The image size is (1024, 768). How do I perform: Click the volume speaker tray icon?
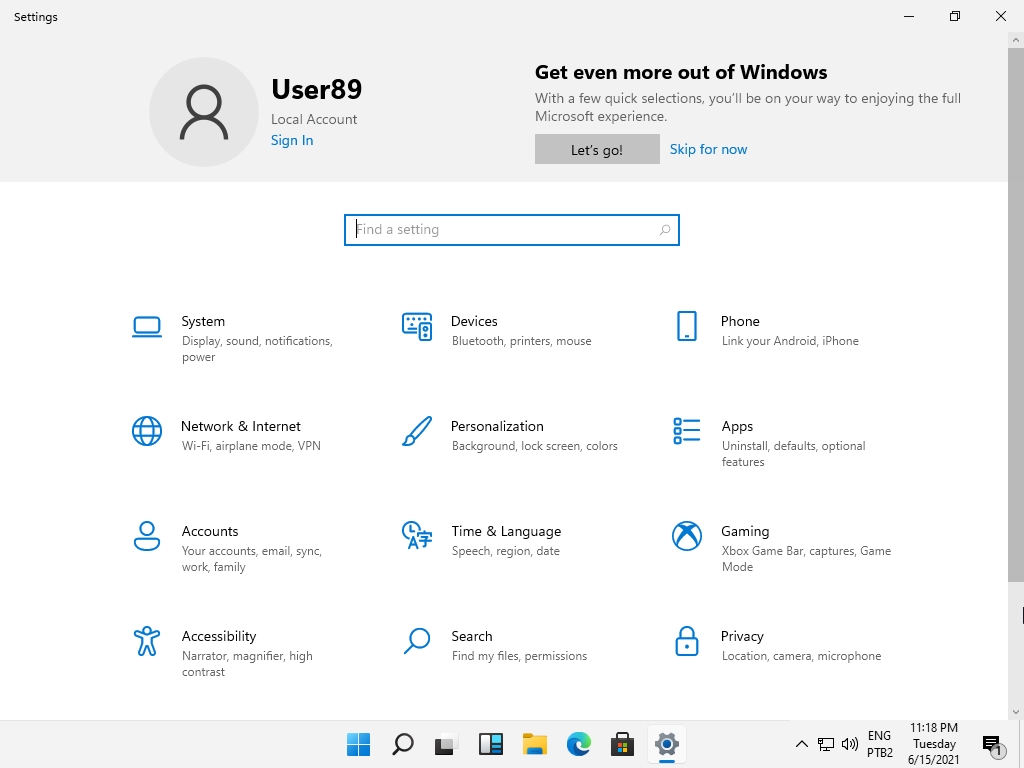click(850, 744)
